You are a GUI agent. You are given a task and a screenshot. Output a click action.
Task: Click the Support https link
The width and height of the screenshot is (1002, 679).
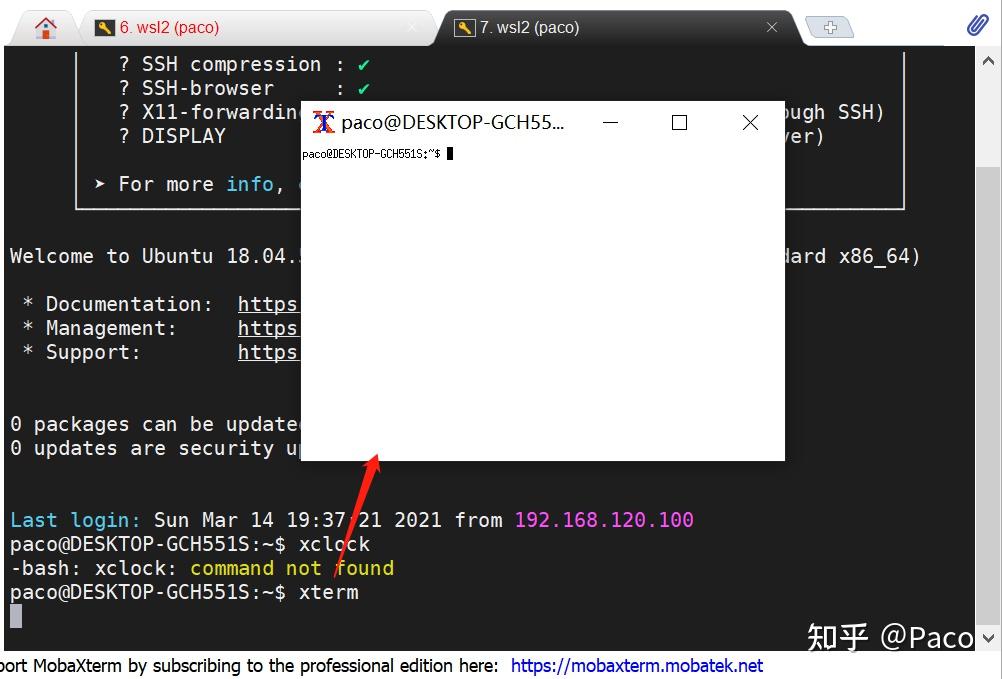268,352
